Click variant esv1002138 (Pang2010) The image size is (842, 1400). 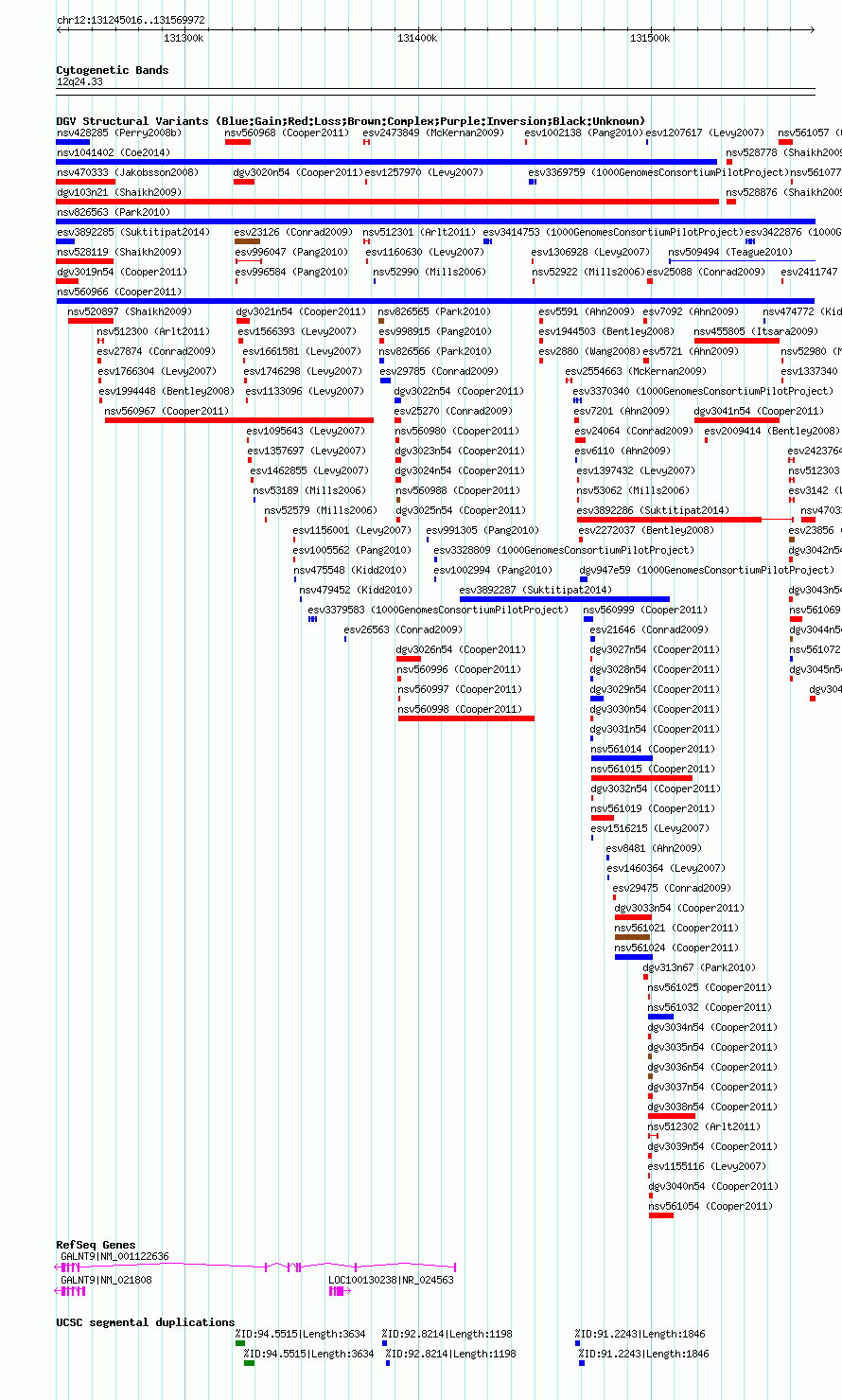coord(584,133)
